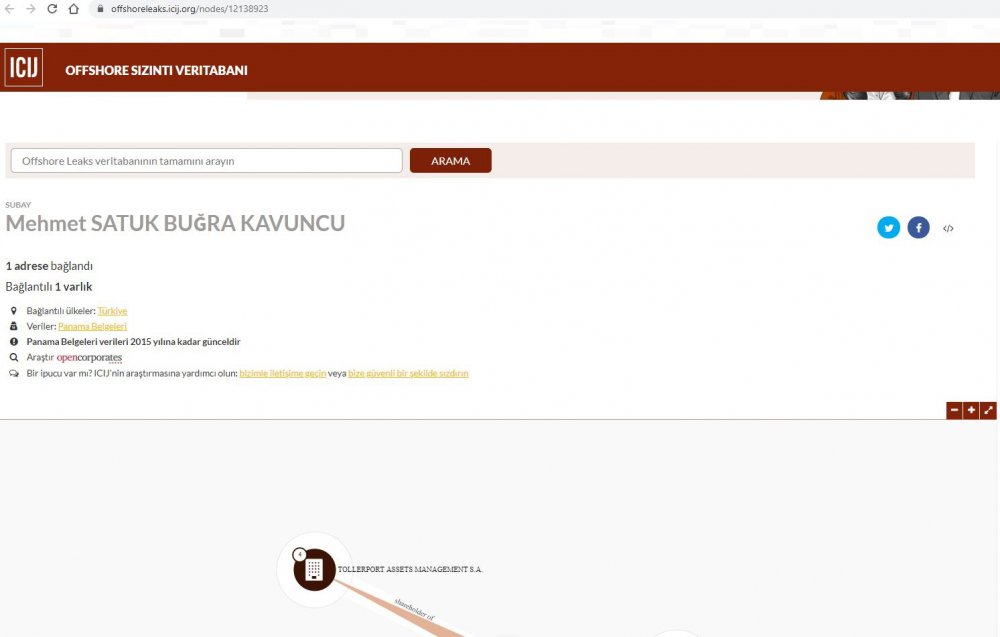
Task: Open the Türkiye country link
Action: pos(112,311)
